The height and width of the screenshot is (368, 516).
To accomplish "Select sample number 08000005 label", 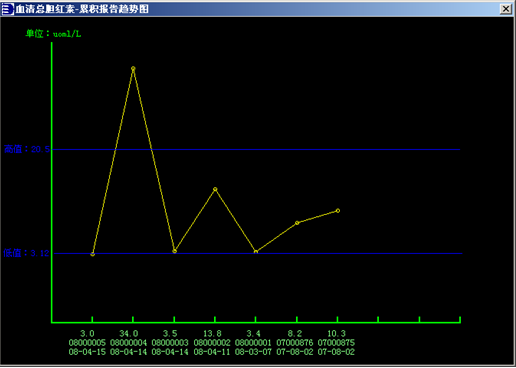I will [x=87, y=343].
